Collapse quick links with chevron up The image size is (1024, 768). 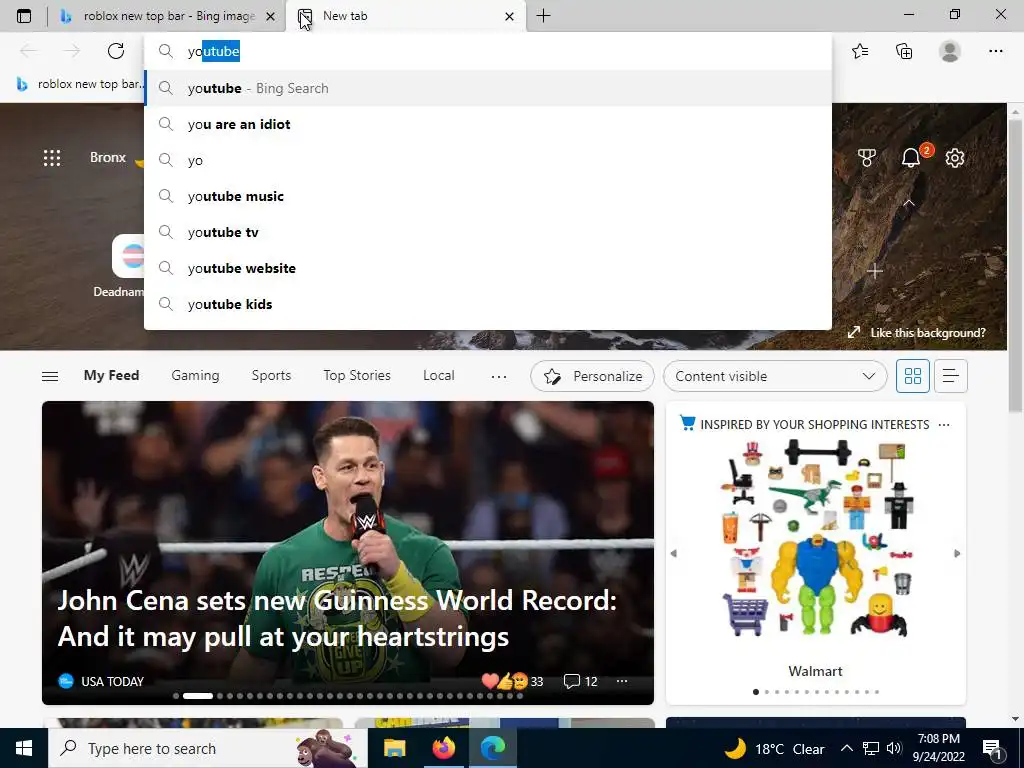tap(908, 203)
